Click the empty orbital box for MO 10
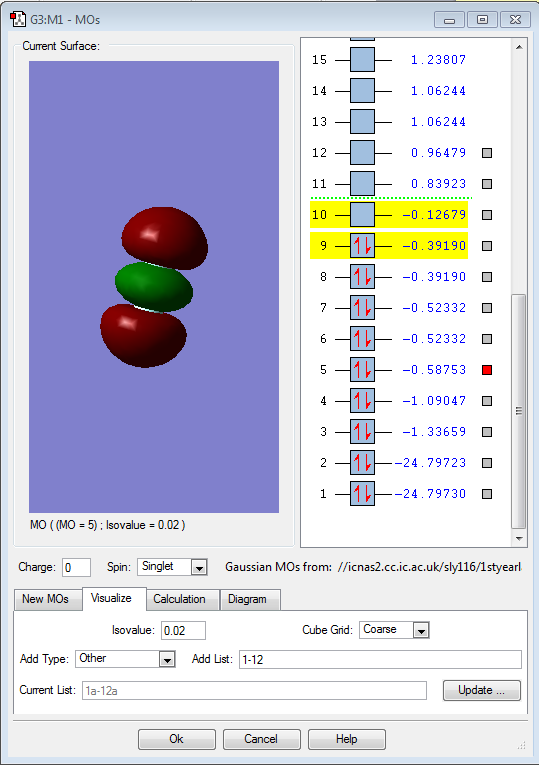Image resolution: width=539 pixels, height=765 pixels. click(362, 215)
